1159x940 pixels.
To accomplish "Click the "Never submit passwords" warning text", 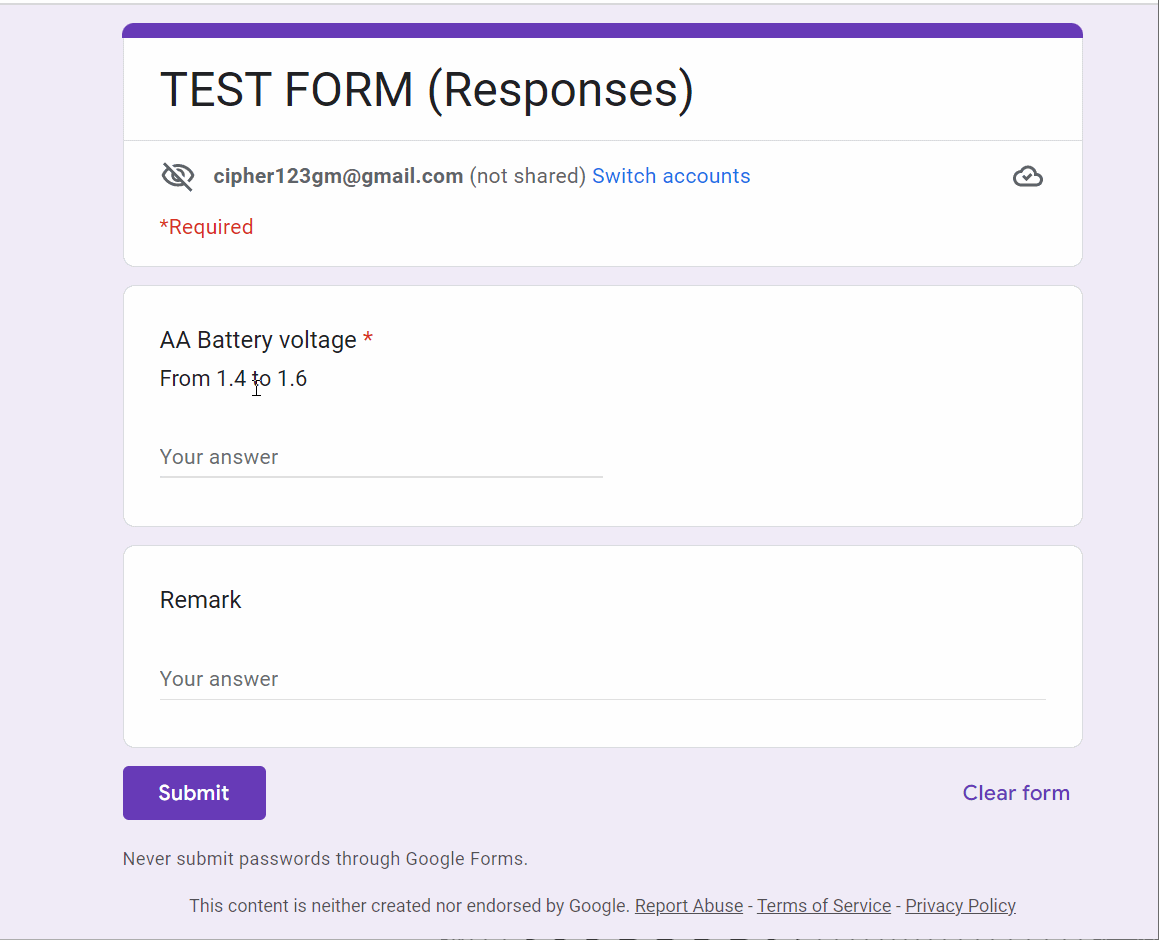I will [325, 859].
